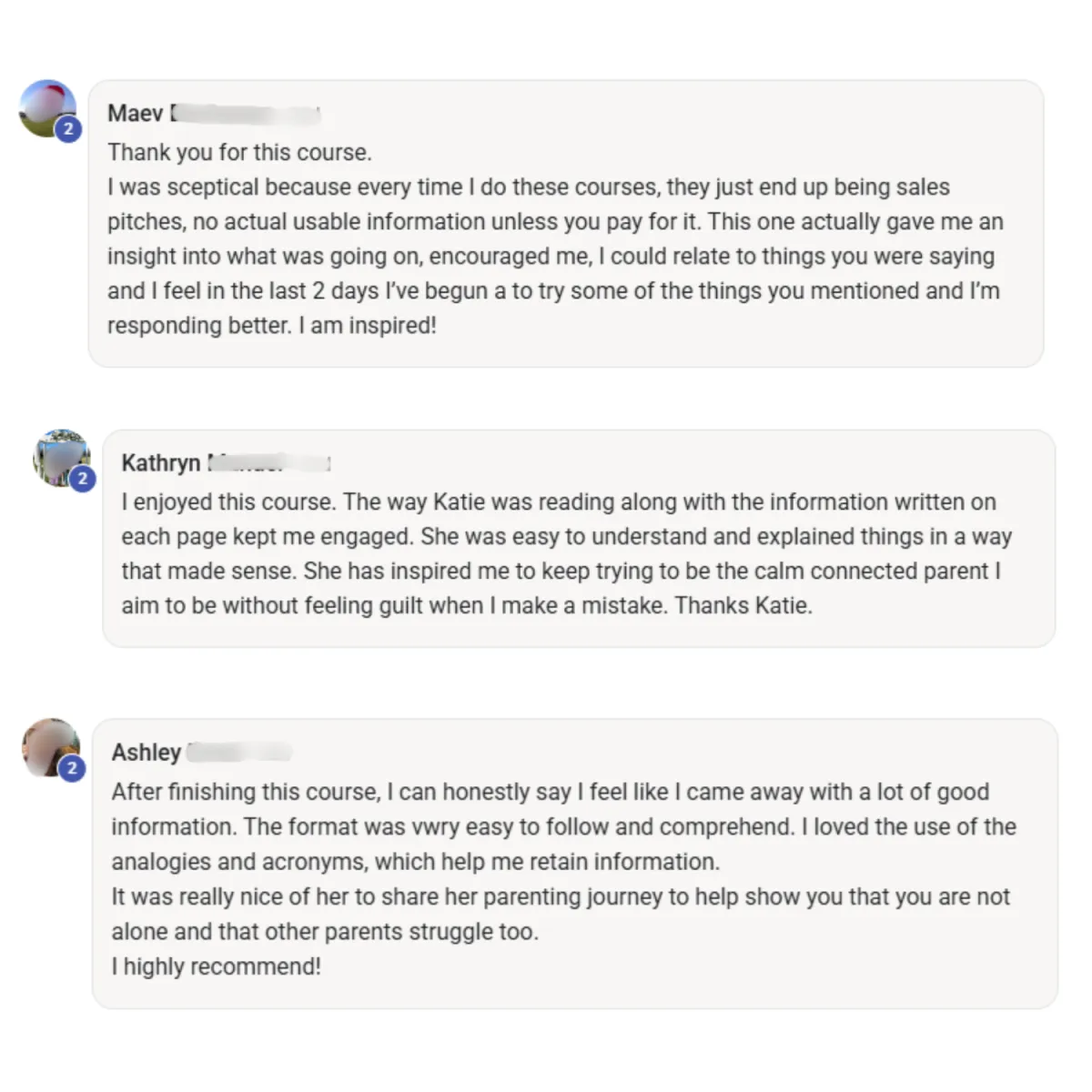
Task: Open Maev's profile picture
Action: point(47,108)
